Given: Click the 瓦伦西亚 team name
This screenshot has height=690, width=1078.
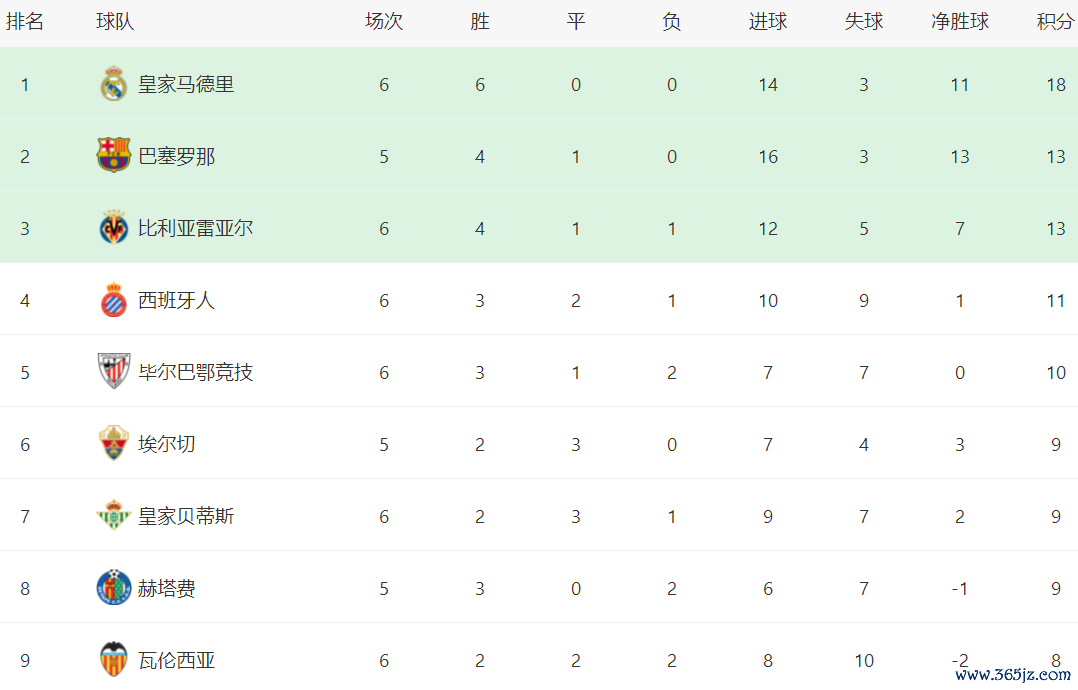Looking at the screenshot, I should [x=176, y=661].
